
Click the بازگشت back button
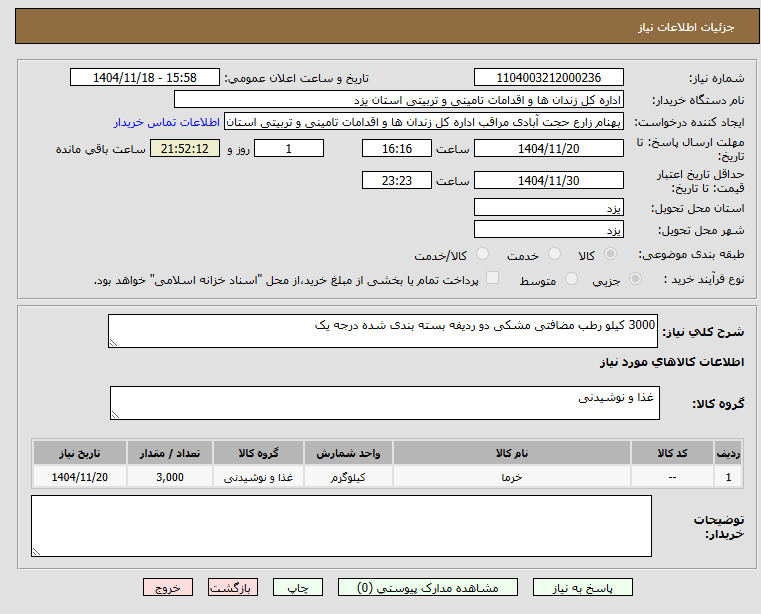coord(232,587)
